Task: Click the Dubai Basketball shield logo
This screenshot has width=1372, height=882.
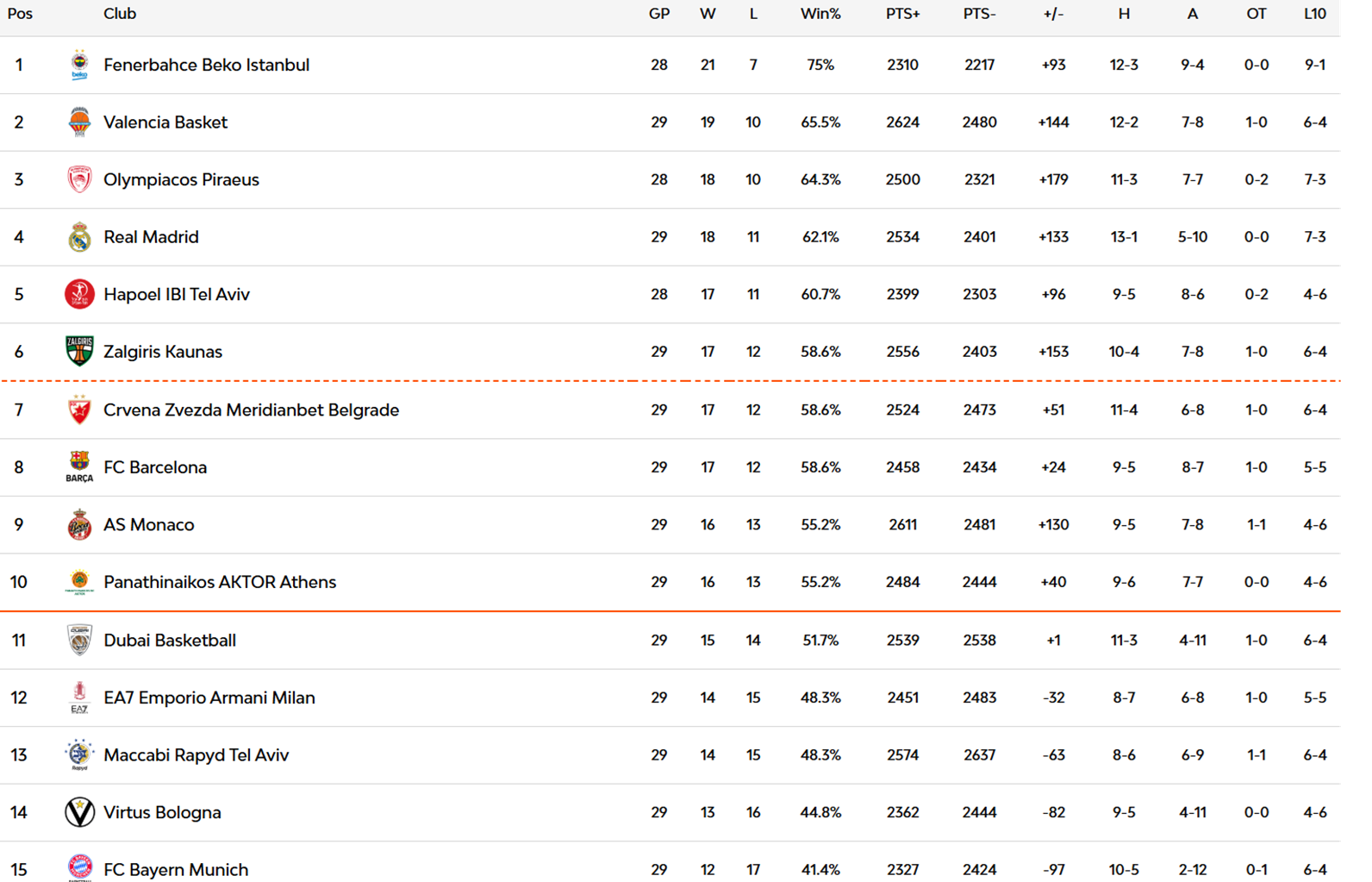Action: pyautogui.click(x=79, y=640)
